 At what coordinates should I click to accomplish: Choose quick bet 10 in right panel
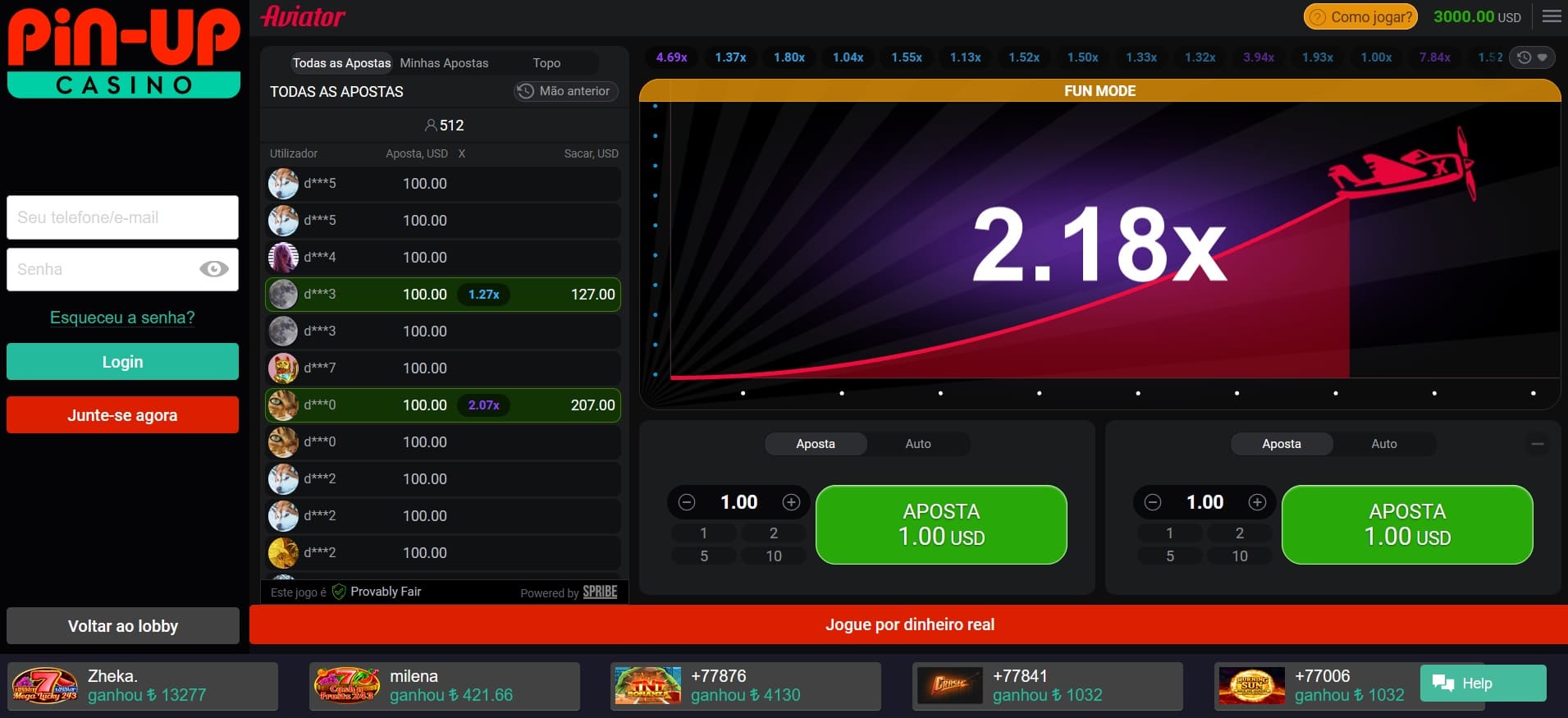(x=1240, y=556)
